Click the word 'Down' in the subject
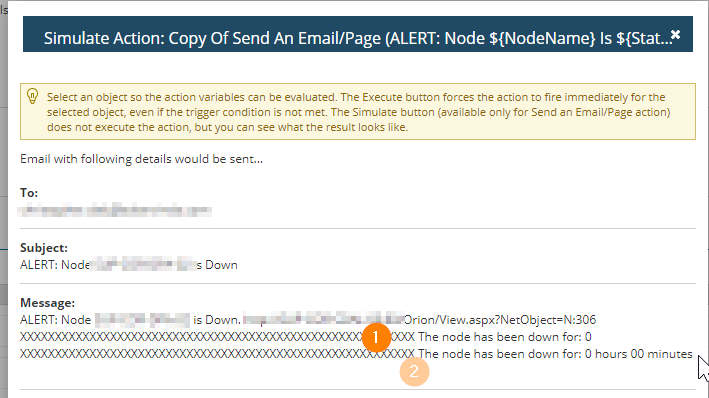This screenshot has height=398, width=709. point(221,265)
